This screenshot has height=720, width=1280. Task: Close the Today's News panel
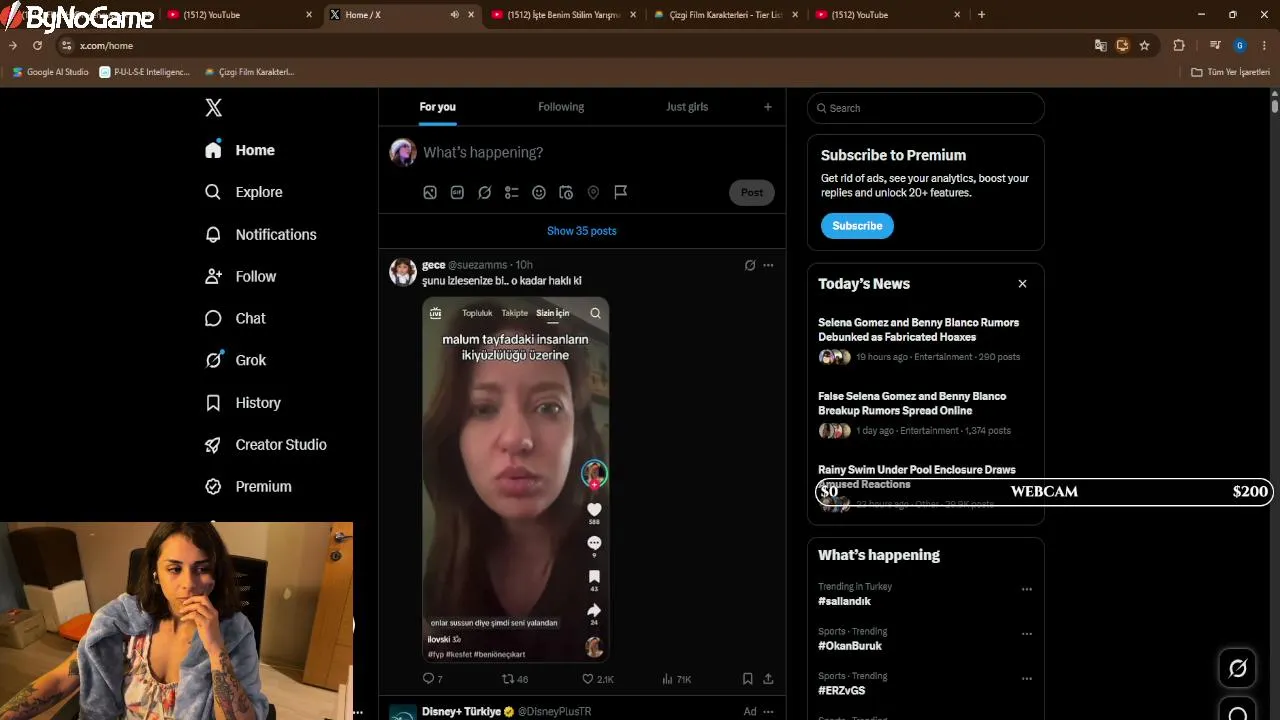1022,284
